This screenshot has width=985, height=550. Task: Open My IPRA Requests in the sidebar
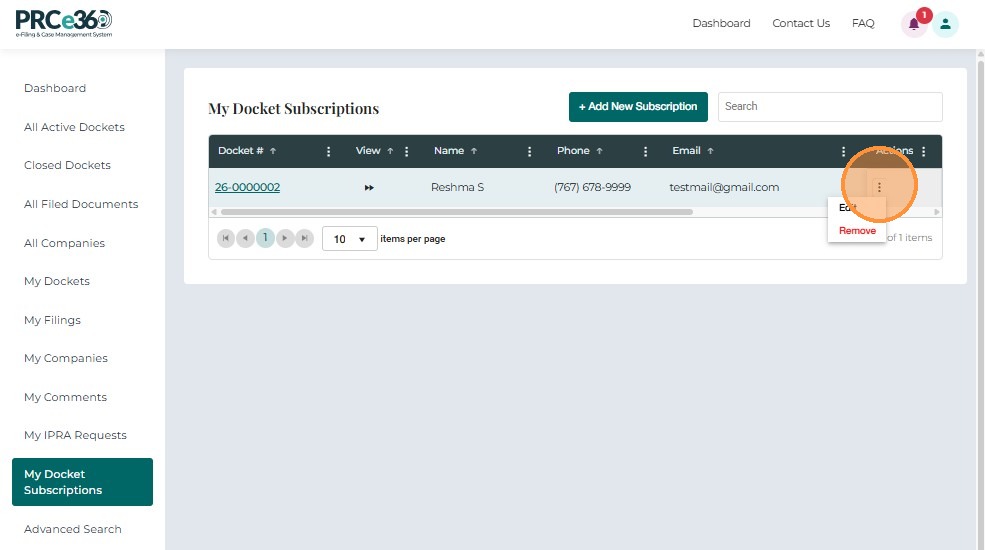pos(75,435)
